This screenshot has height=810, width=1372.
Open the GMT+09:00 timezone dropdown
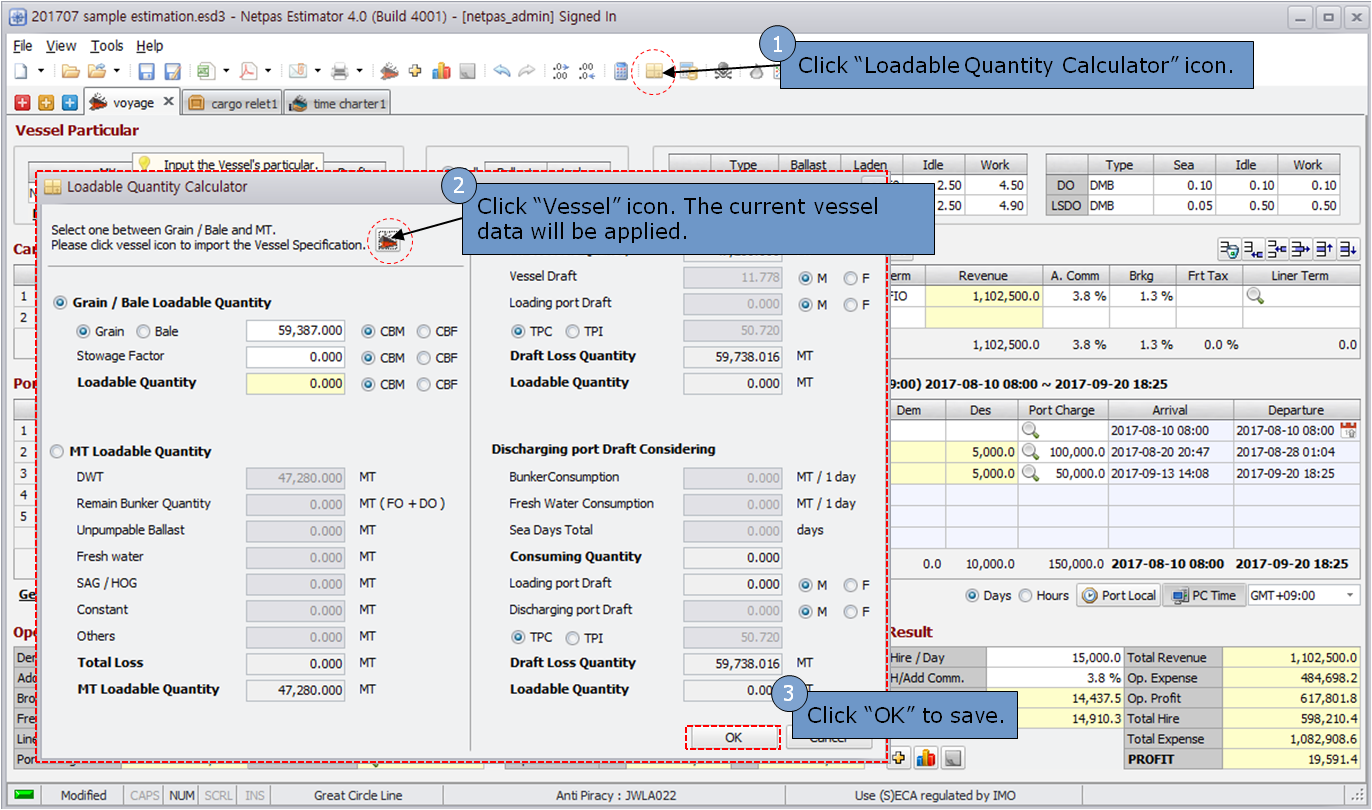coord(1351,595)
